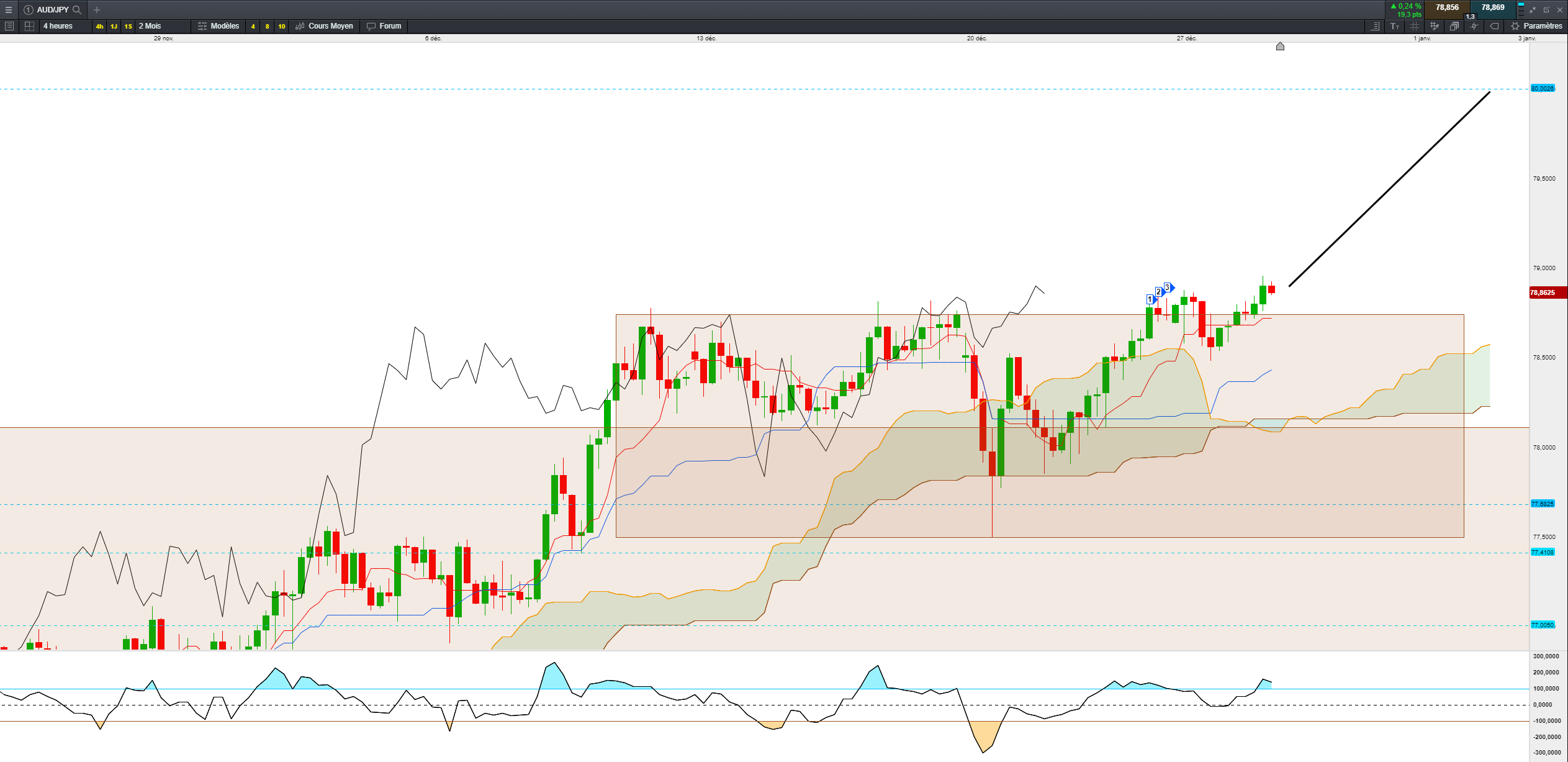1568x762 pixels.
Task: Open the Paramètres settings
Action: 1536,26
